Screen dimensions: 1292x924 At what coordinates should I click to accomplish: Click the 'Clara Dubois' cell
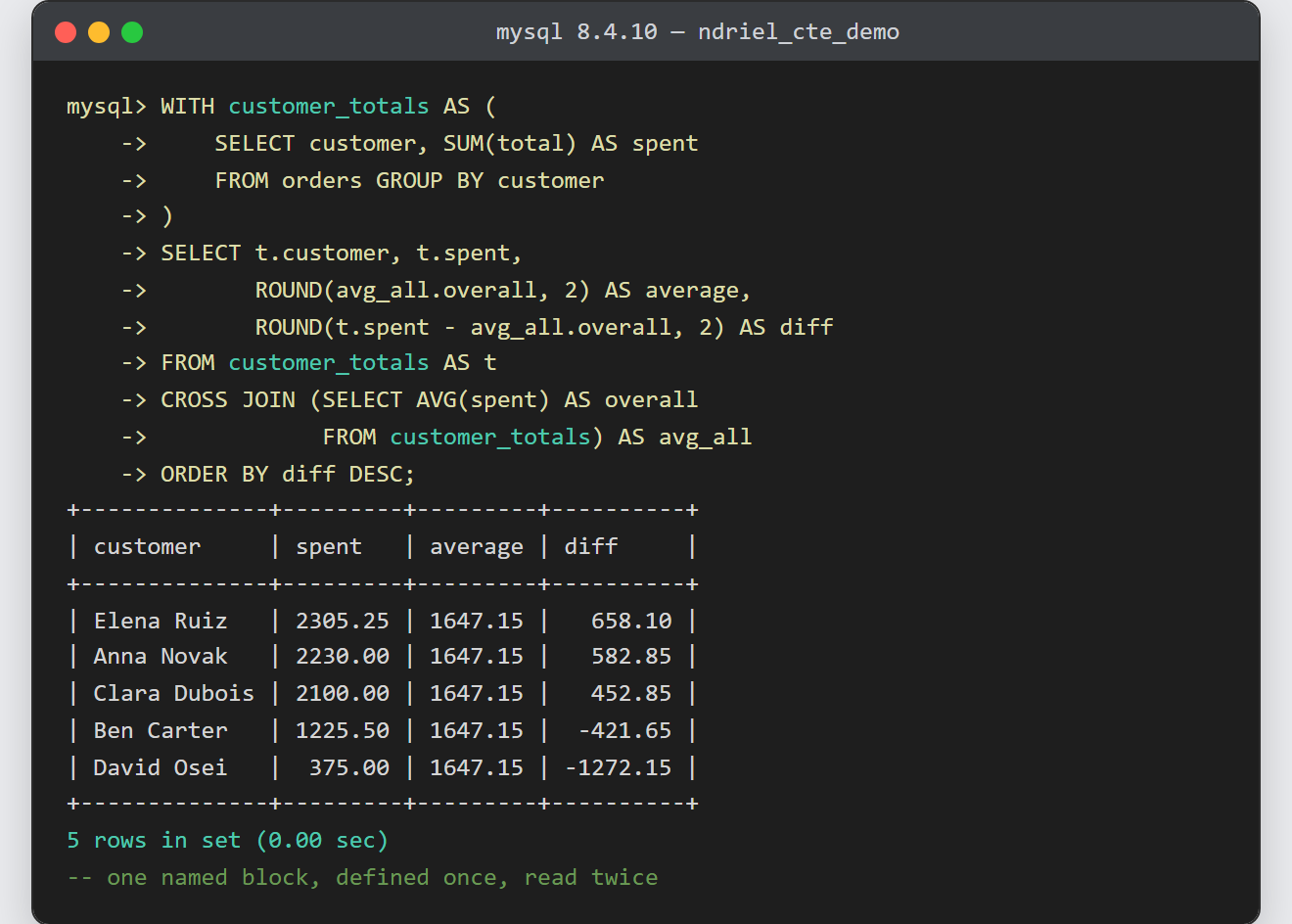pos(174,693)
